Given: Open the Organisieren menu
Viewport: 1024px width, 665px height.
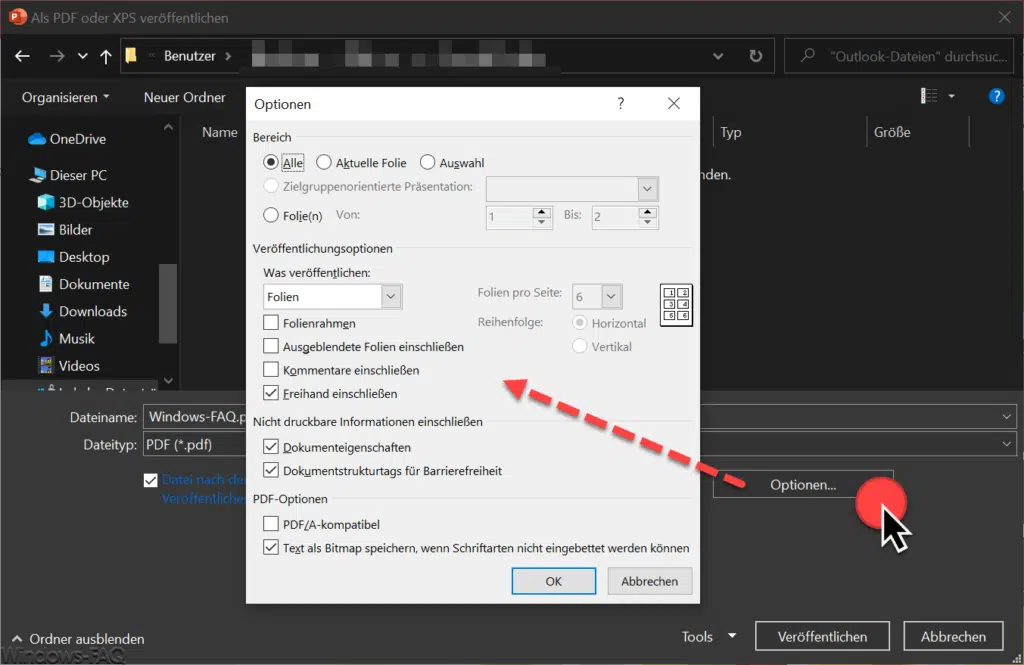Looking at the screenshot, I should click(x=66, y=97).
